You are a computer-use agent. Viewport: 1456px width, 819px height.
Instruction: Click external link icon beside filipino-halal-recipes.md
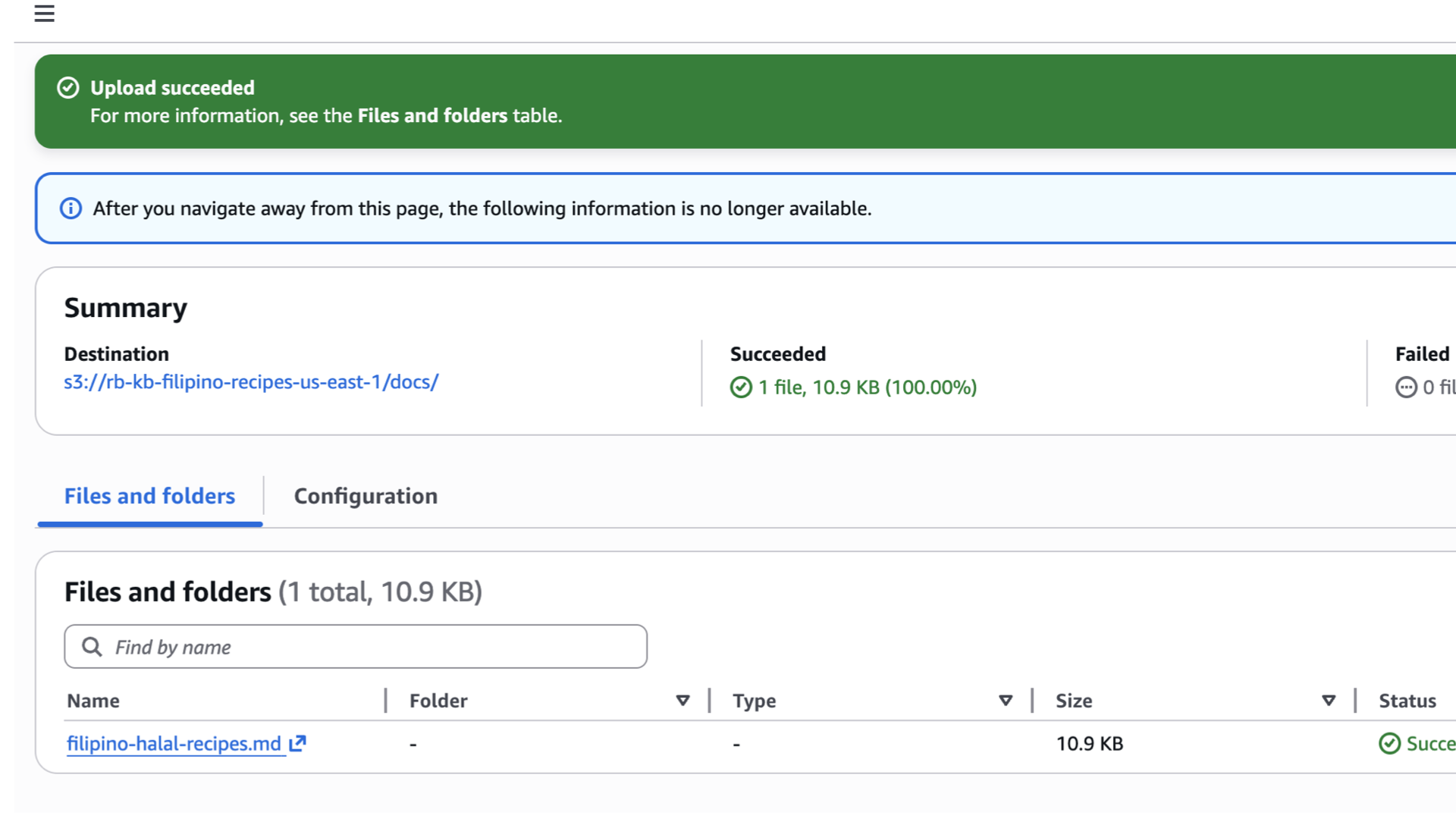(298, 743)
